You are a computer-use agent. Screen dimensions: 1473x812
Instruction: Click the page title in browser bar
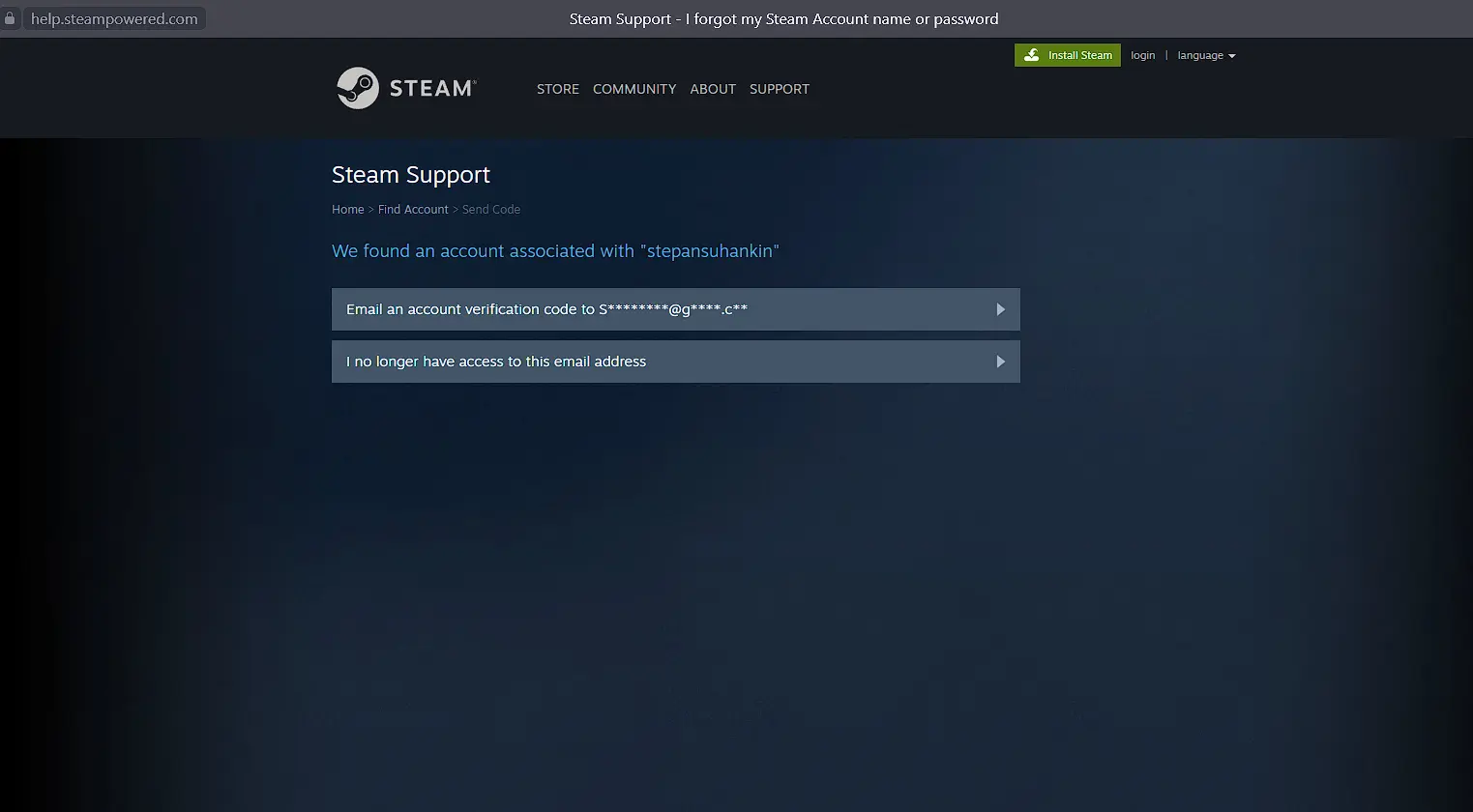coord(783,18)
